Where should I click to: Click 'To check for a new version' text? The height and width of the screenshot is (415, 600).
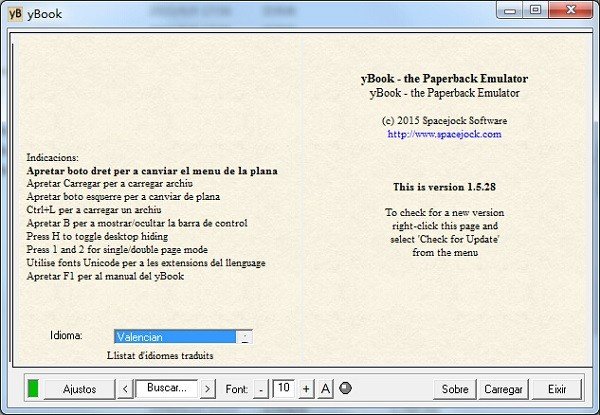[x=444, y=212]
